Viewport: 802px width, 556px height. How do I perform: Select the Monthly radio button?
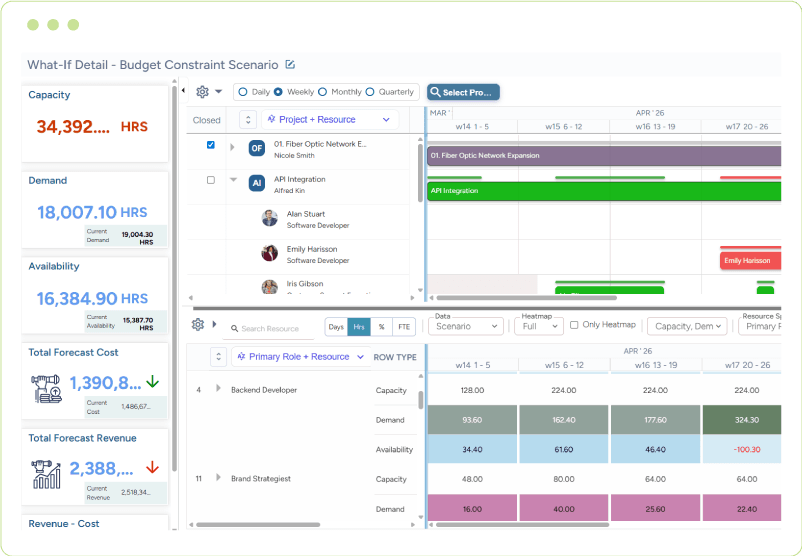click(322, 92)
